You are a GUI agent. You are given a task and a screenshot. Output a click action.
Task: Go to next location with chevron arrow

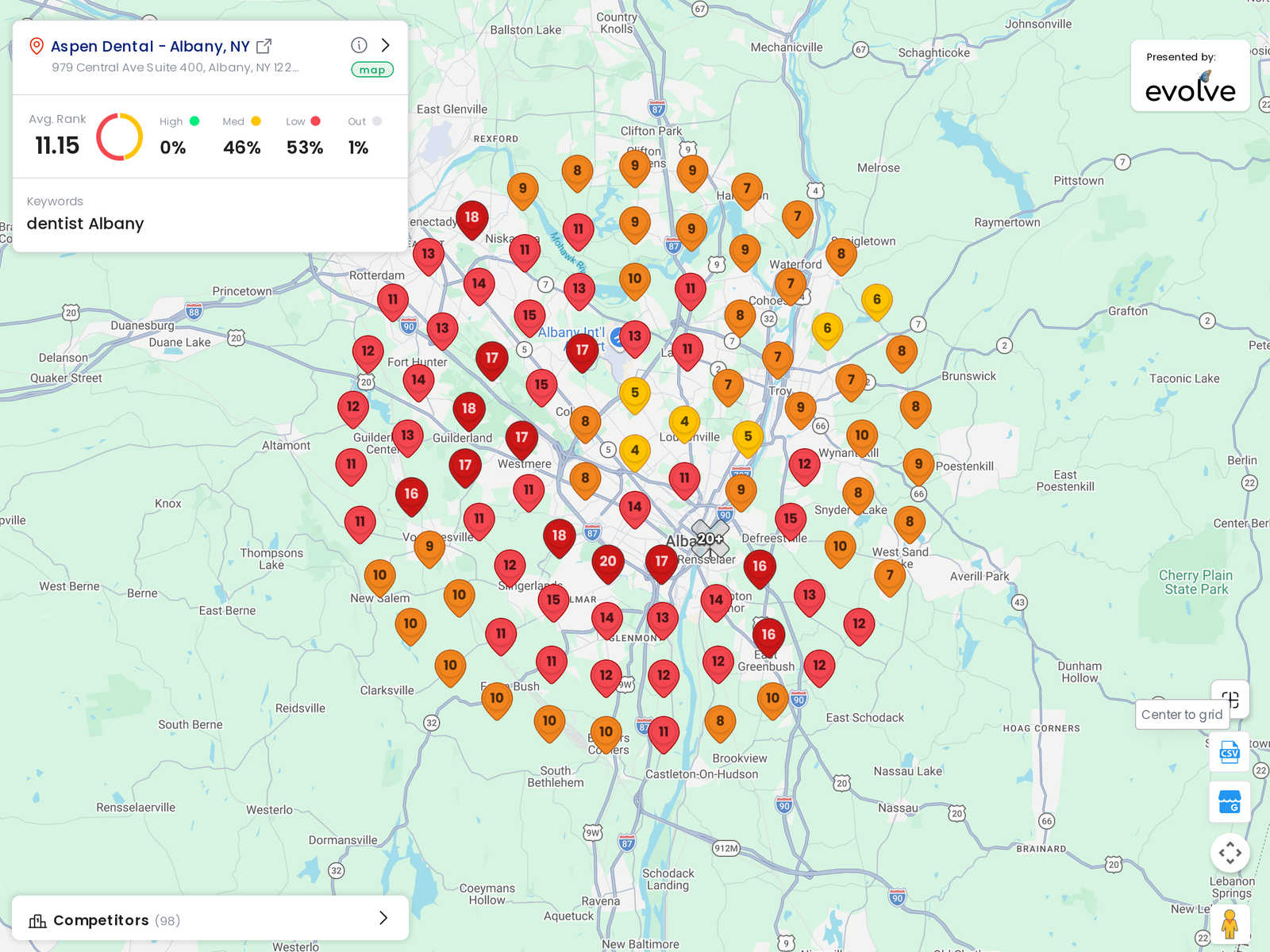pos(386,45)
